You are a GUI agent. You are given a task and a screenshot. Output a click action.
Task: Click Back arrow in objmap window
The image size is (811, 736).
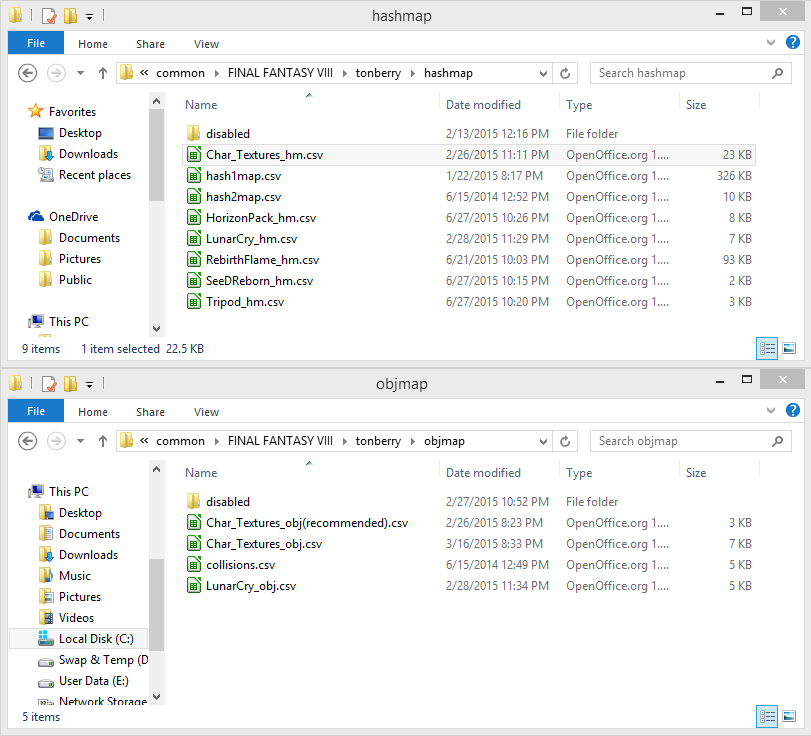tap(27, 441)
